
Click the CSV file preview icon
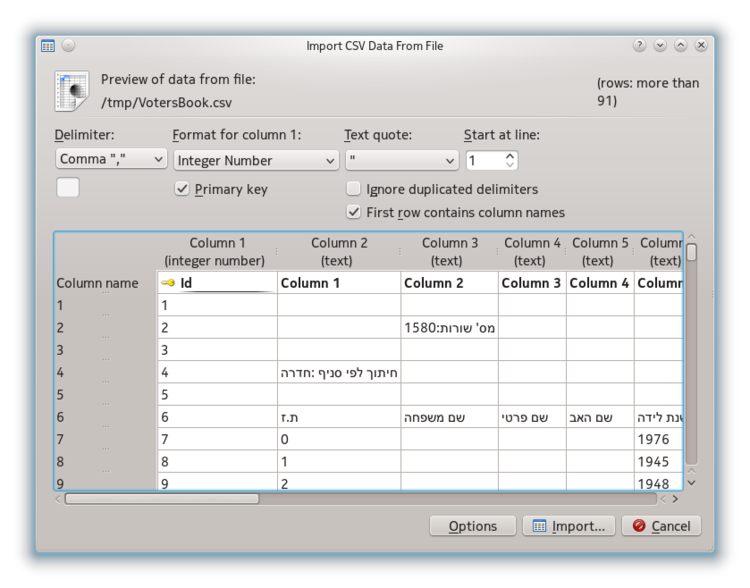(x=72, y=91)
